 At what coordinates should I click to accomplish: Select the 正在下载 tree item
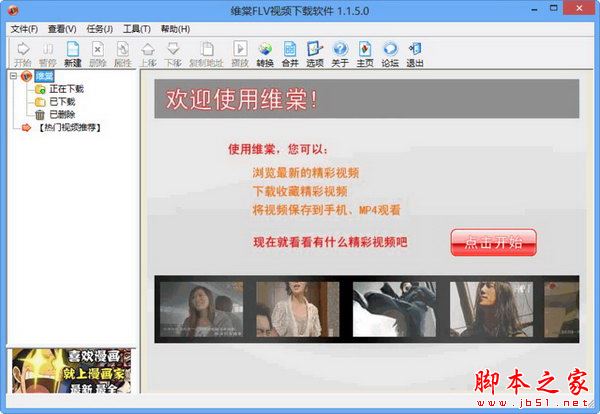[x=66, y=89]
